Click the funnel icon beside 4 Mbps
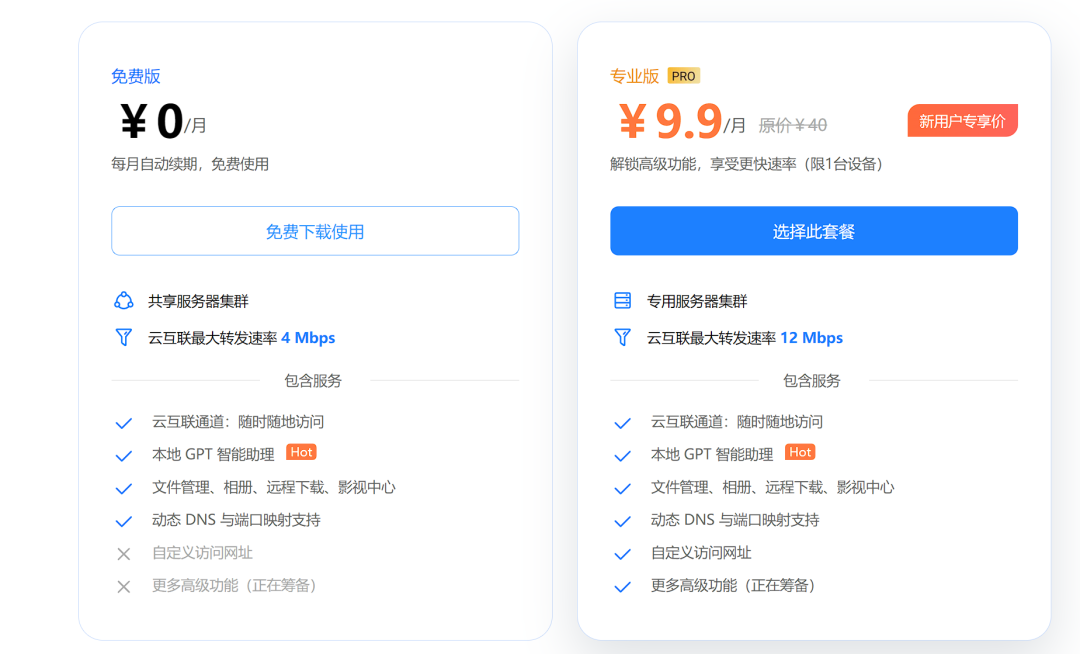Viewport: 1080px width, 654px height. coord(123,337)
